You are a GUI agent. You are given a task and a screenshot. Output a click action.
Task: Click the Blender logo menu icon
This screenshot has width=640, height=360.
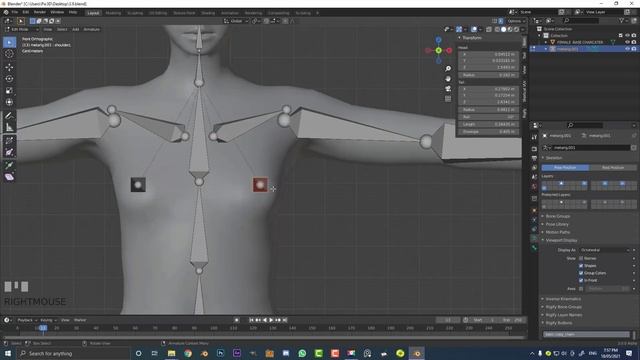coord(6,12)
